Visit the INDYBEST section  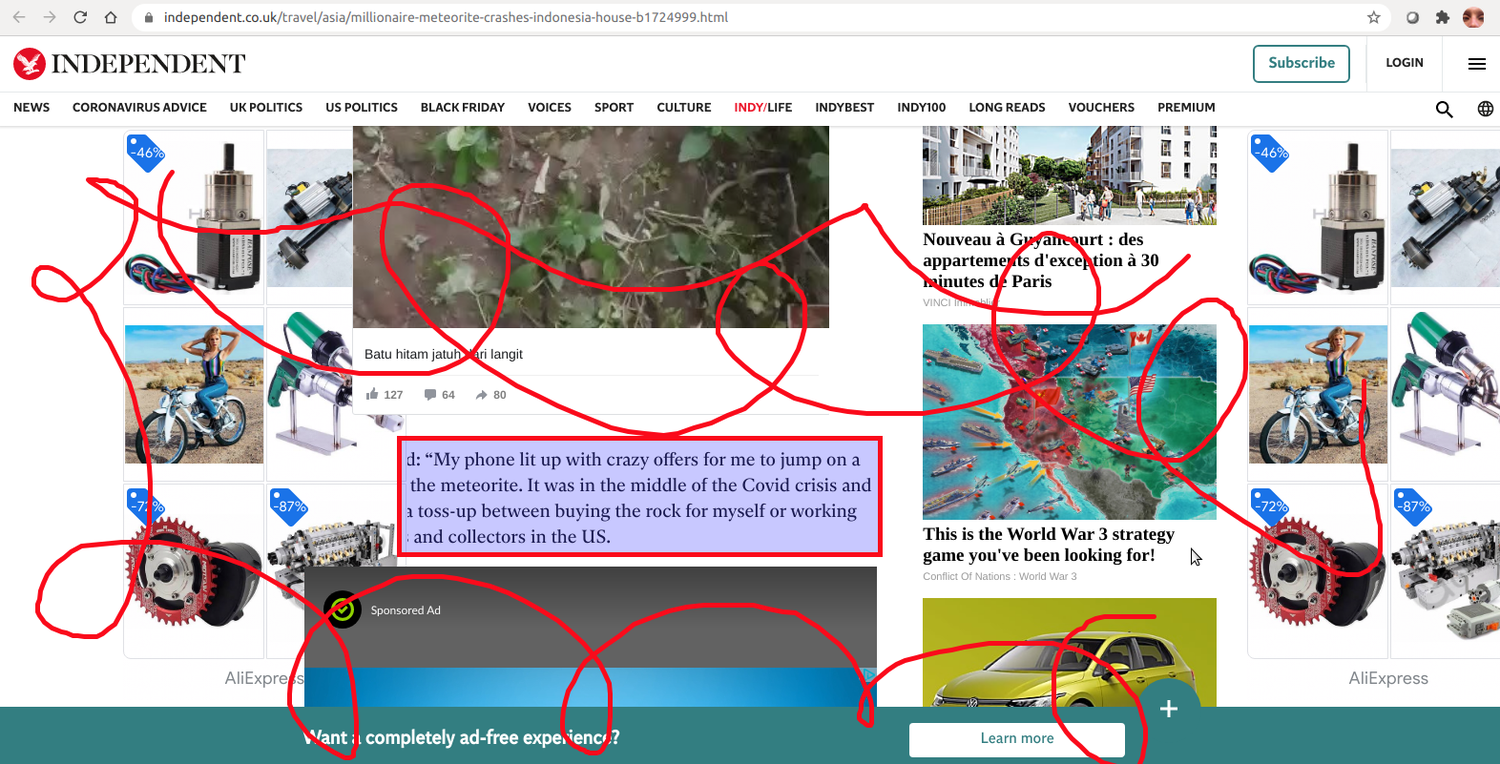(x=845, y=108)
